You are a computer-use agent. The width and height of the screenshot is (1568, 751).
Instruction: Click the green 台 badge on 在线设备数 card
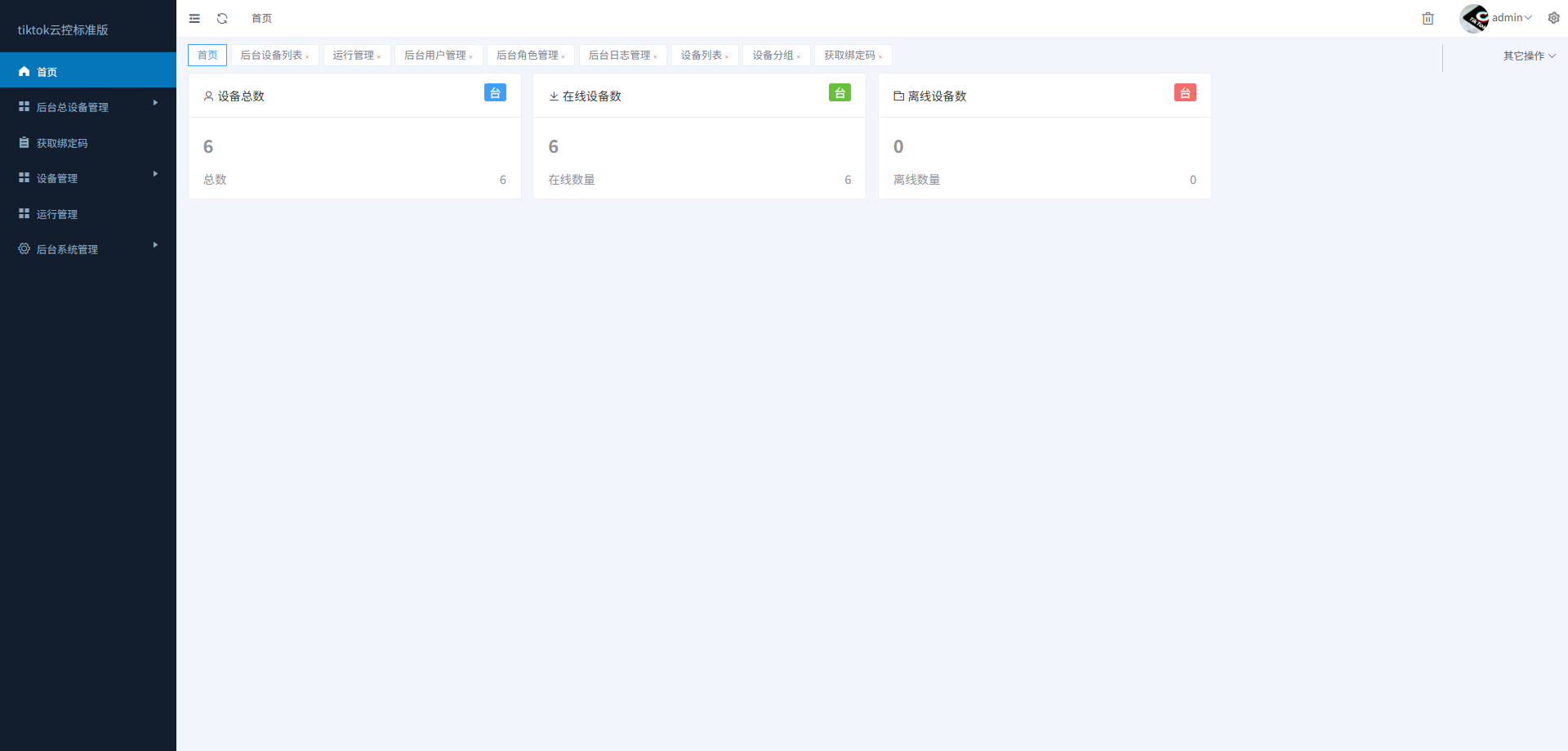[840, 92]
